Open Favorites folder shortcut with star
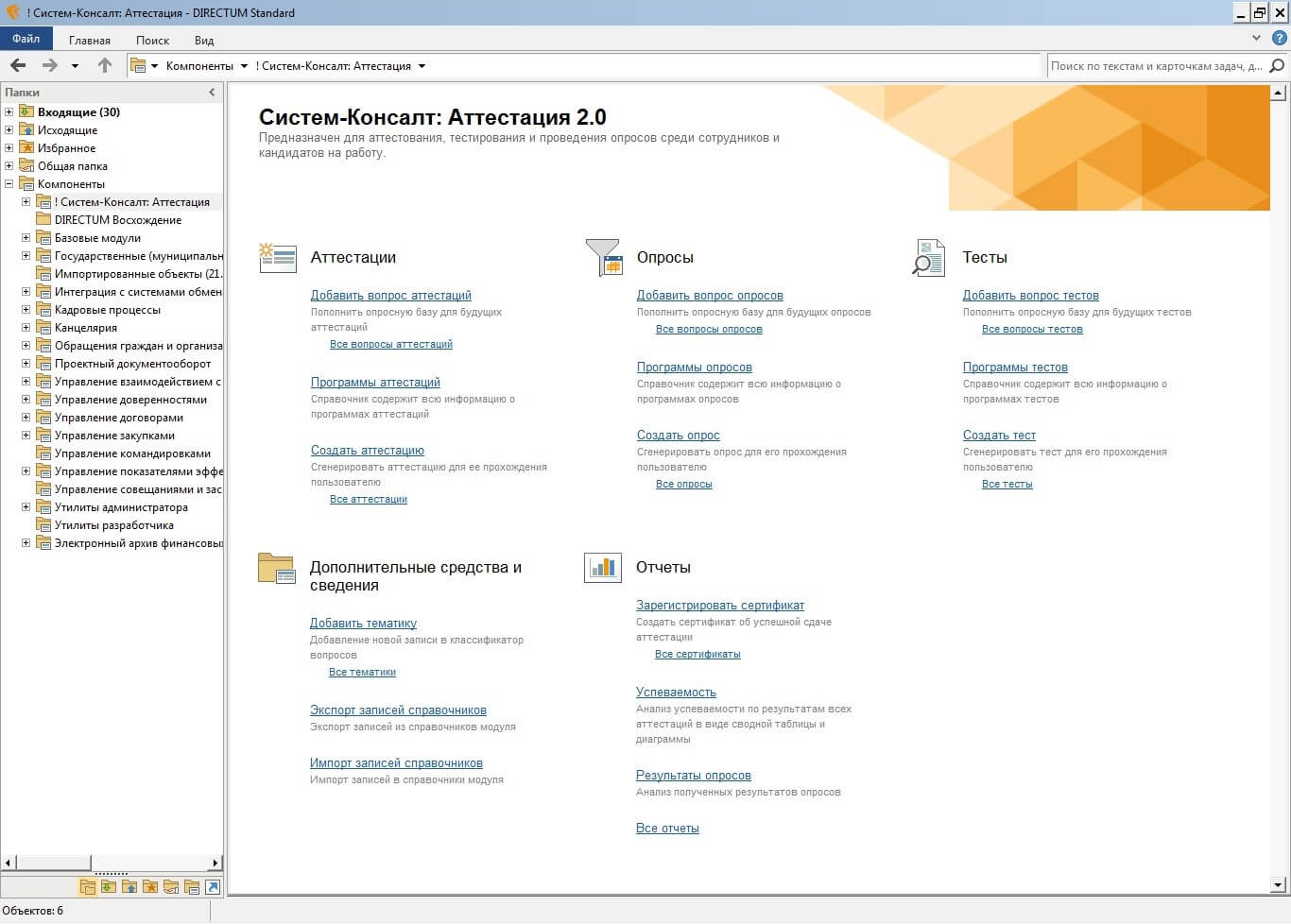1291x924 pixels. pos(150,887)
